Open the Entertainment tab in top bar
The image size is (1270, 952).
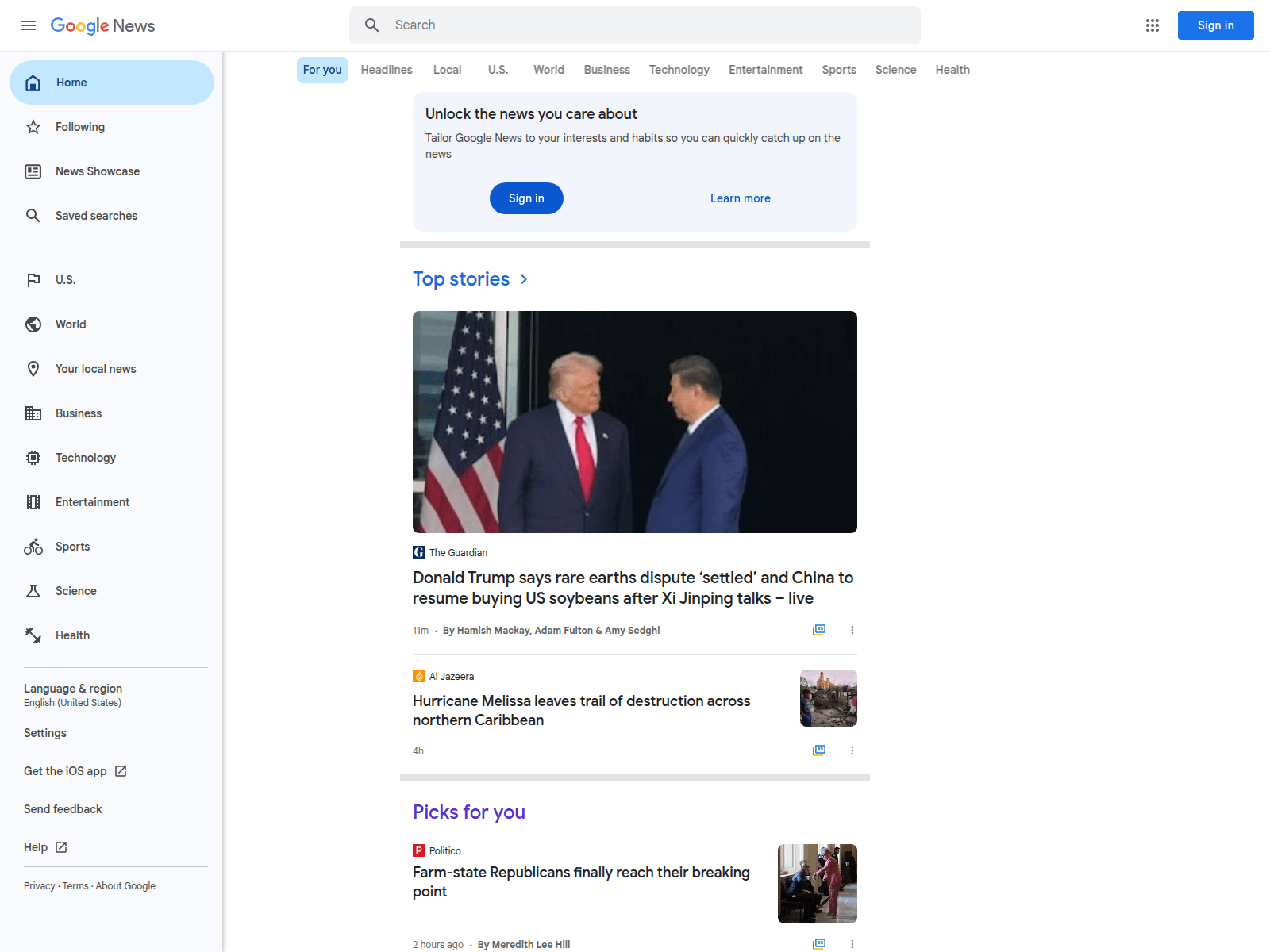(x=766, y=70)
